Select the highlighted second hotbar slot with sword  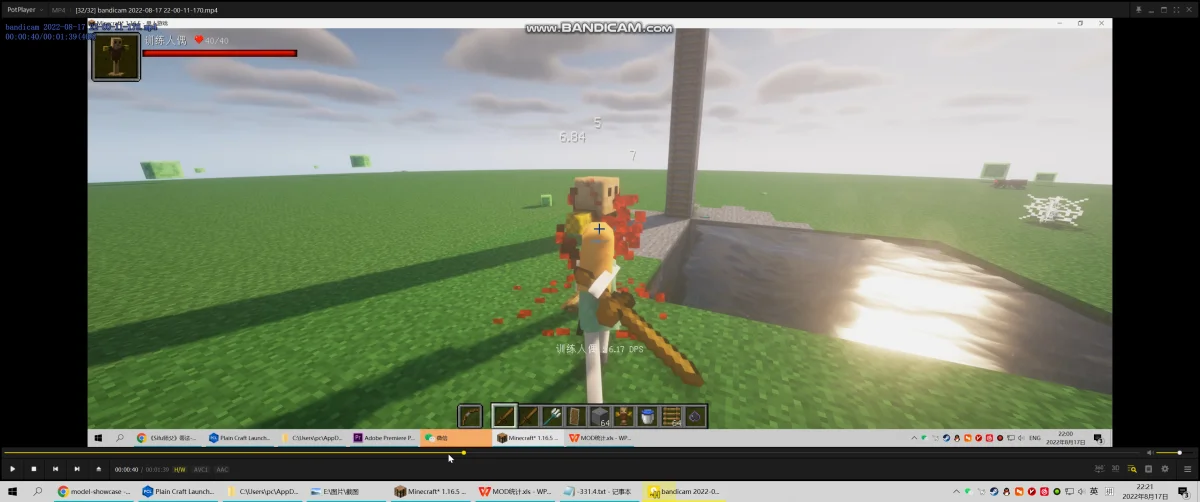coord(505,416)
